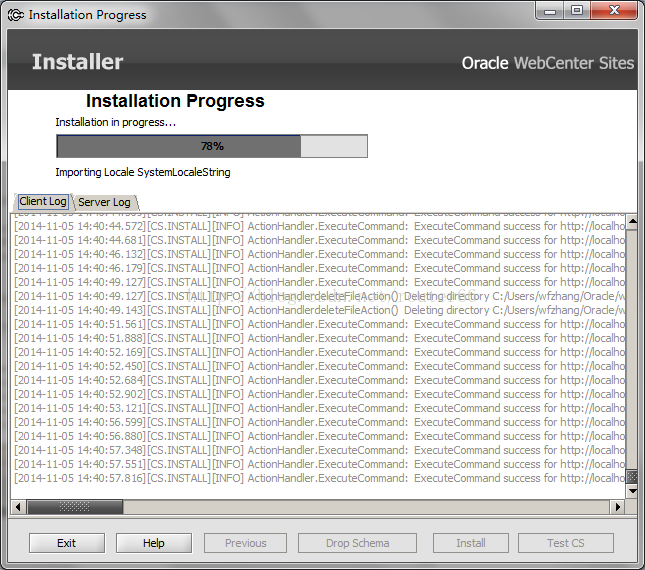Viewport: 645px width, 570px height.
Task: Click the Test CS button
Action: click(566, 543)
